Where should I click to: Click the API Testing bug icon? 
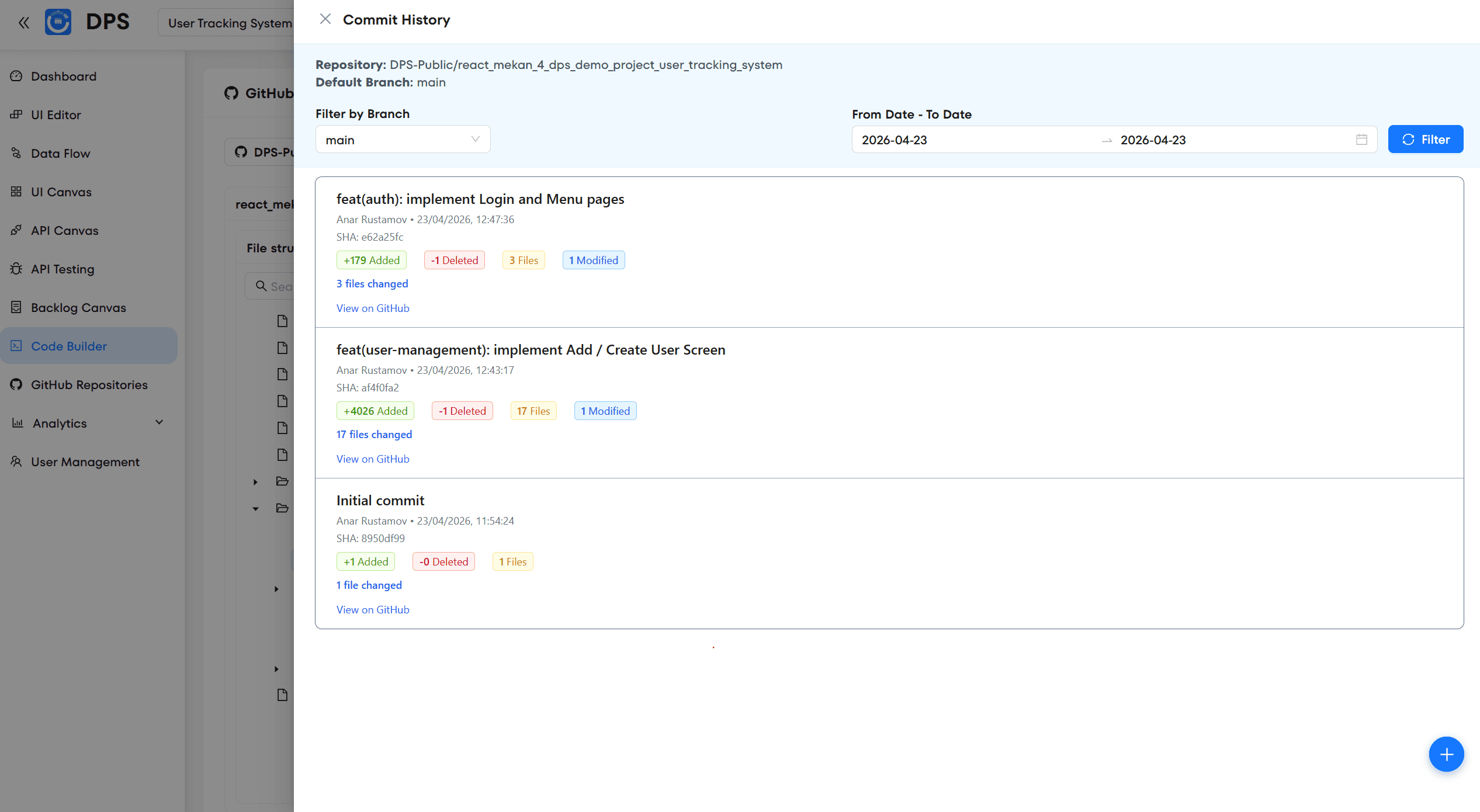(16, 269)
